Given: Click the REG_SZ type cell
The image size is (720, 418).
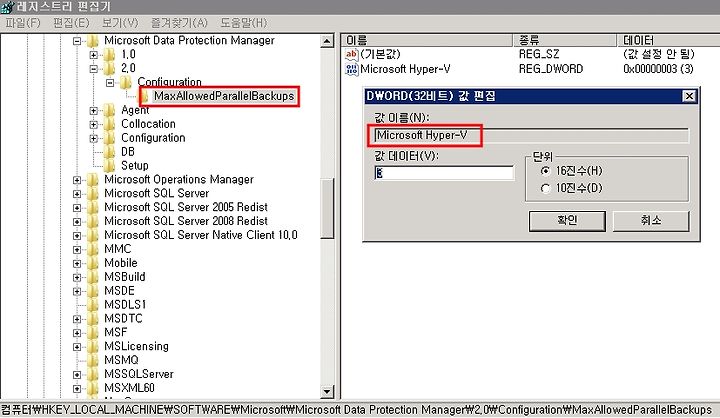Looking at the screenshot, I should [539, 54].
